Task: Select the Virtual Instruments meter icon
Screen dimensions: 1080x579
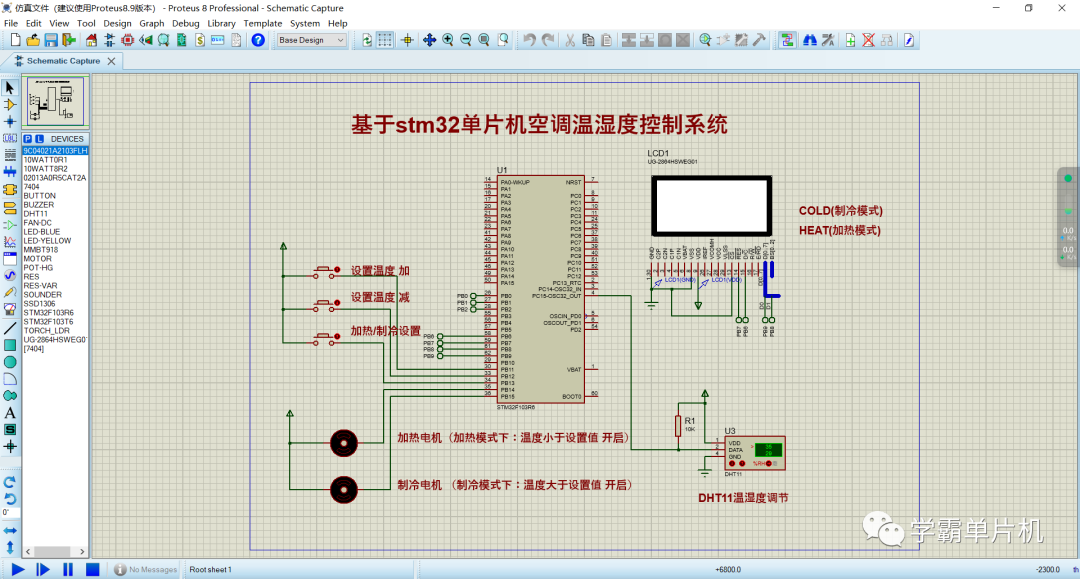Action: 10,310
